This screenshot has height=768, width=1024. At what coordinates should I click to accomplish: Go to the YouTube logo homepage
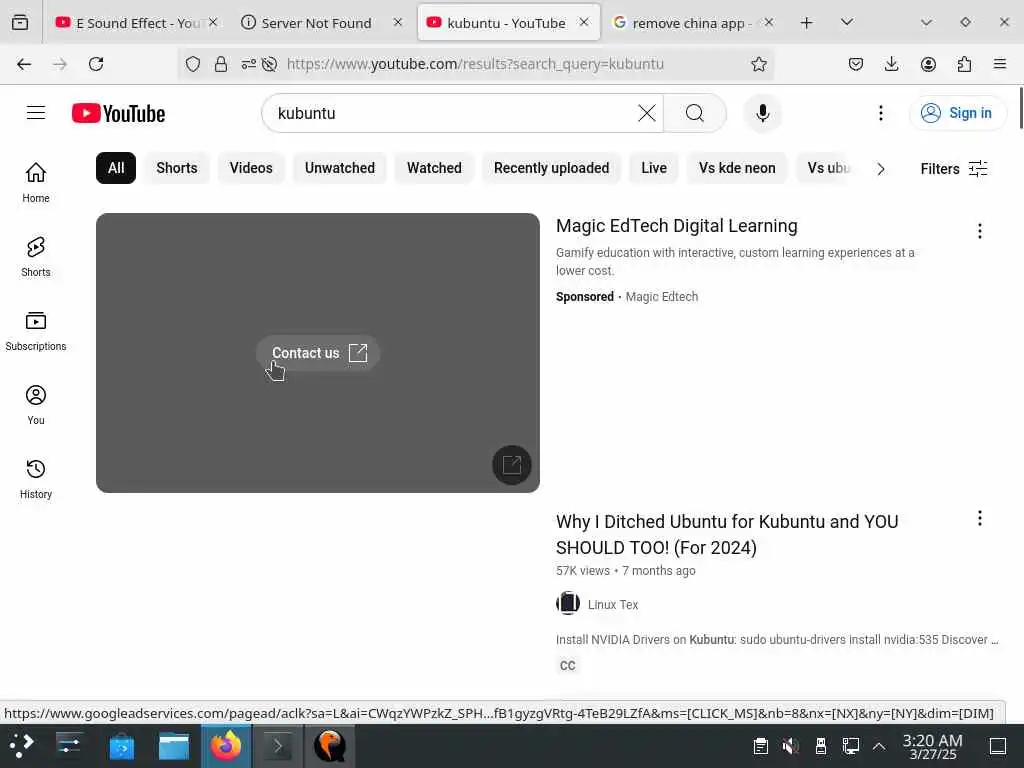coord(118,114)
